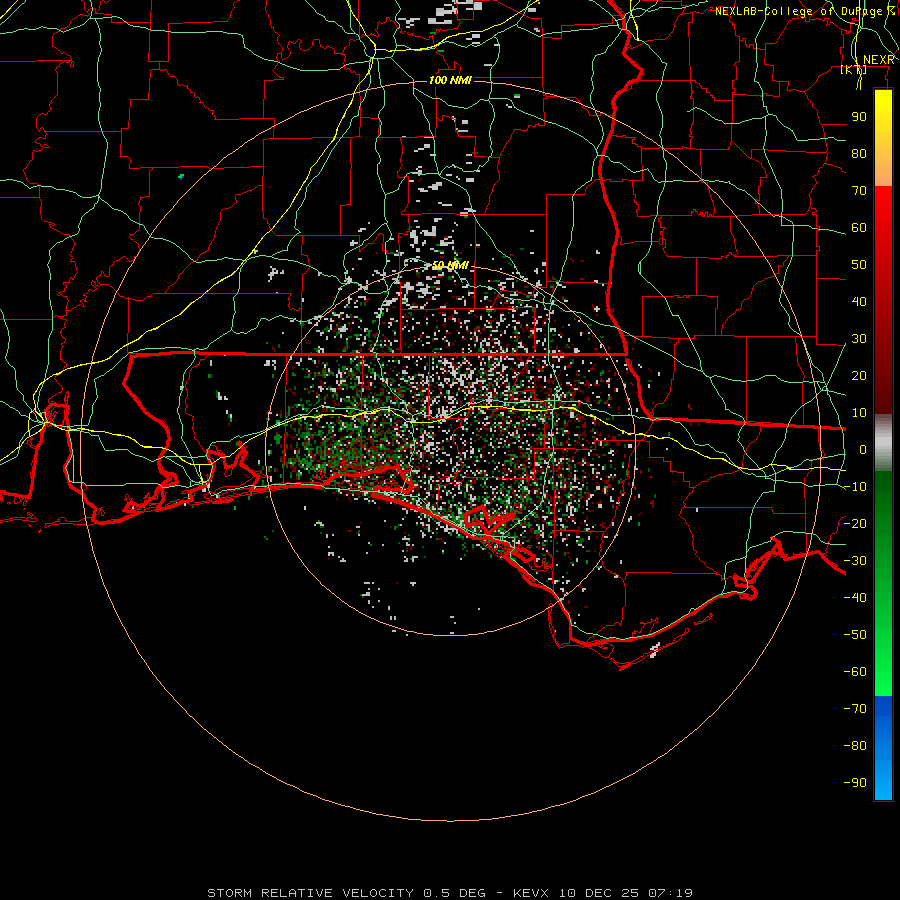
Task: Click the 10 DEC 25 date in caption
Action: pyautogui.click(x=599, y=893)
